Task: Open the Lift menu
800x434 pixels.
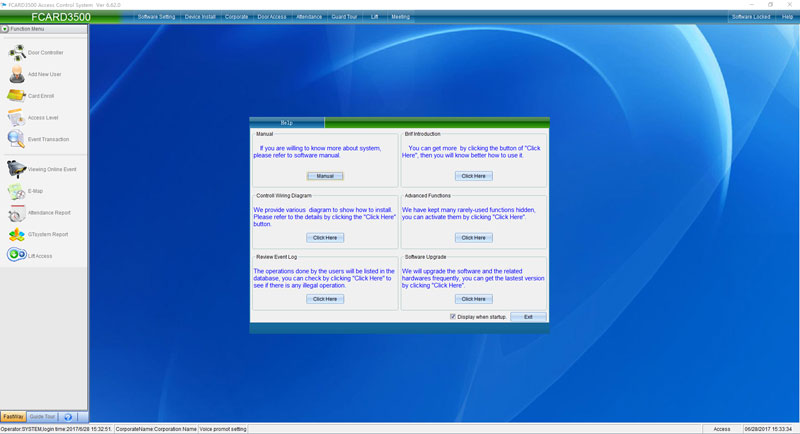Action: tap(374, 17)
